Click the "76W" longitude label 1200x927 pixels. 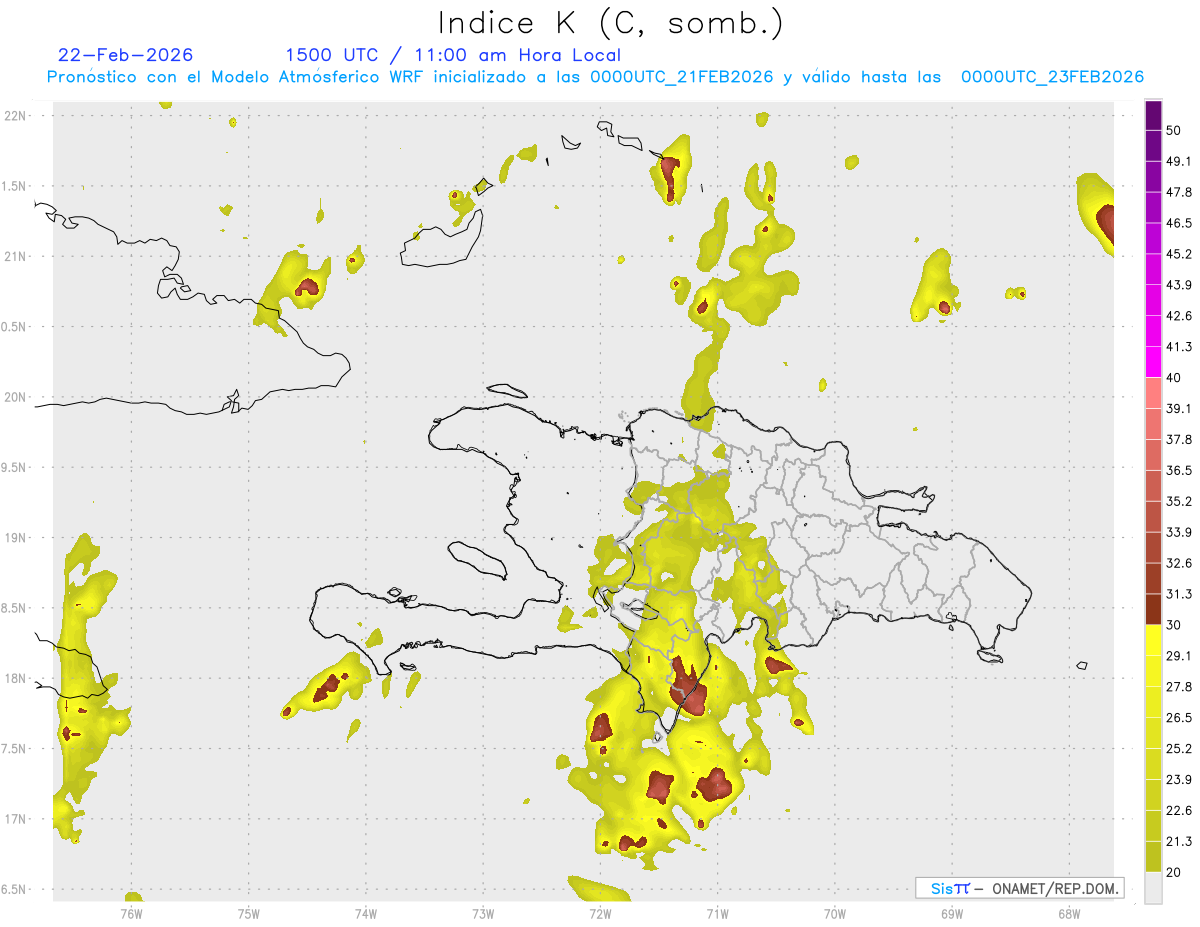click(131, 913)
